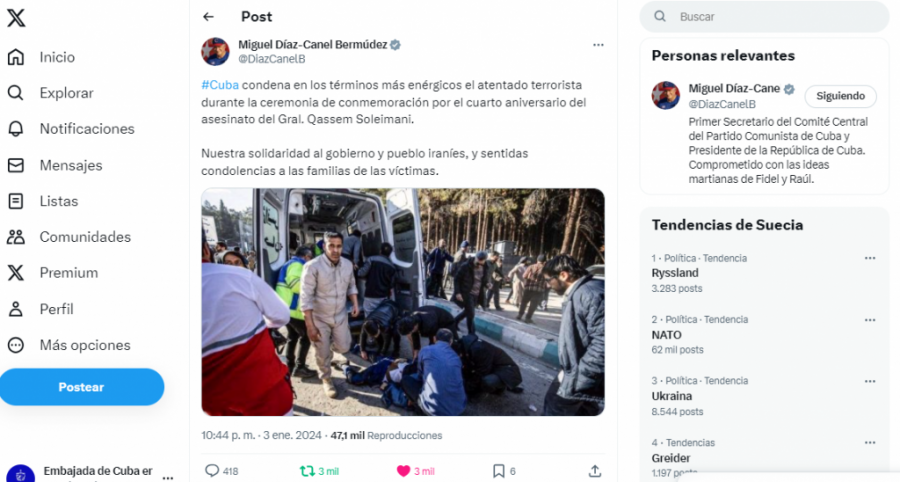Viewport: 900px width, 482px height.
Task: Click the X logo at top left
Action: (x=16, y=18)
